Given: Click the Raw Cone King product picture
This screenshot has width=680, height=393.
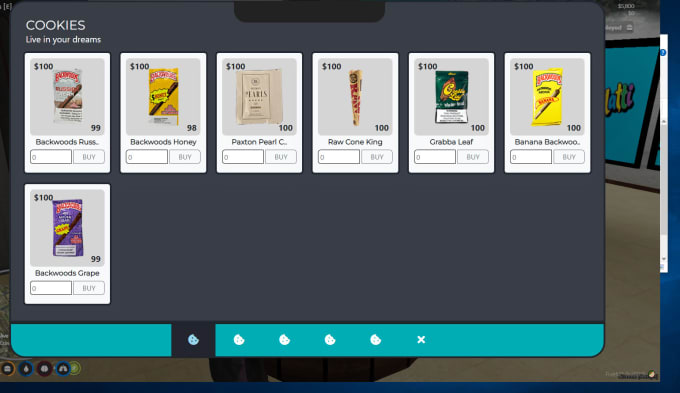Looking at the screenshot, I should pyautogui.click(x=355, y=97).
